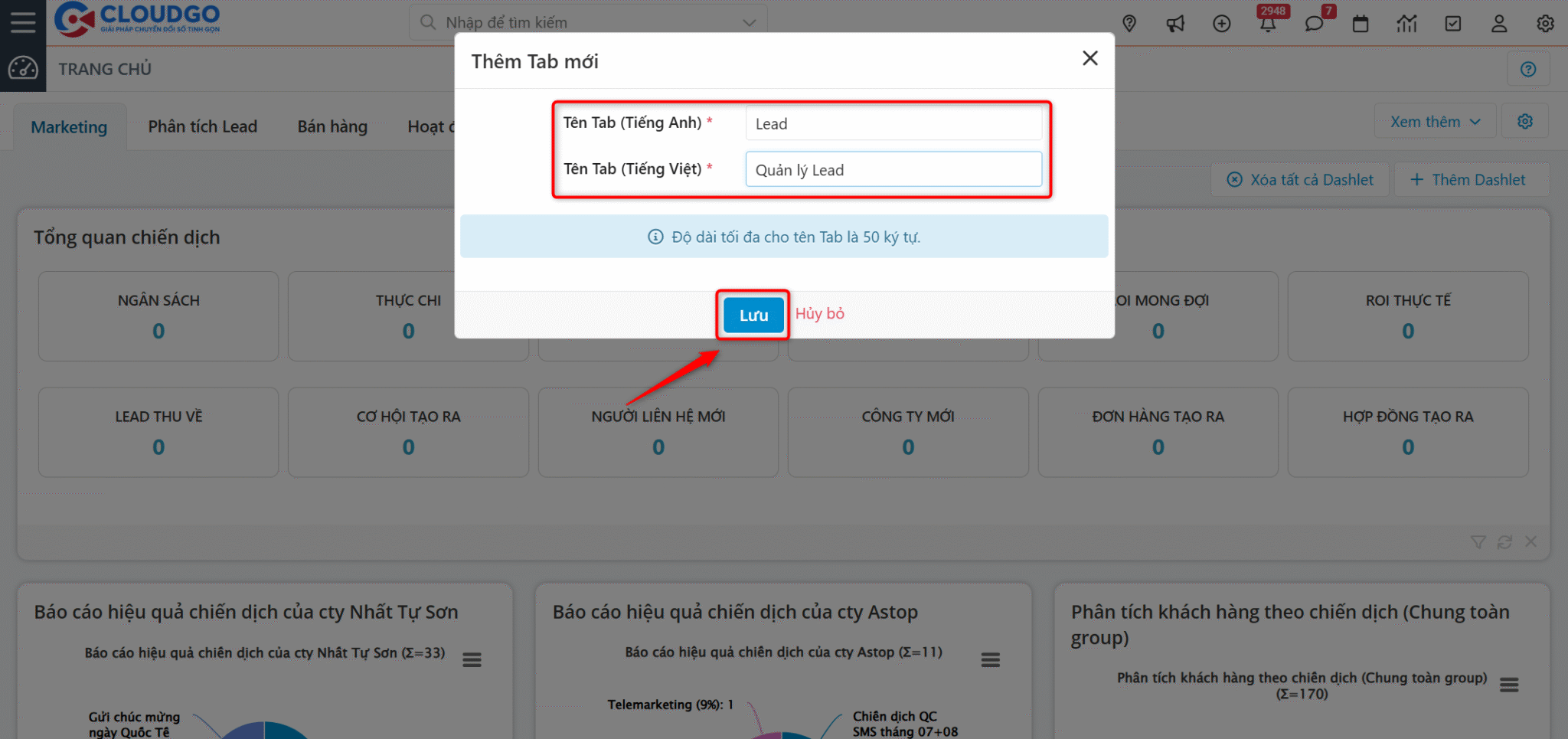Refresh the Tổng quan chiến dịch dashlet
This screenshot has width=1568, height=739.
pyautogui.click(x=1504, y=542)
